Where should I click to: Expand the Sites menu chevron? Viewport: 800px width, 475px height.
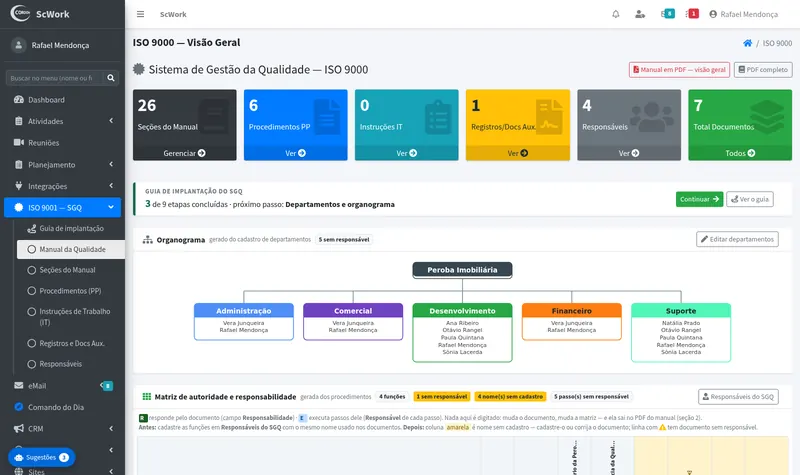click(x=111, y=471)
